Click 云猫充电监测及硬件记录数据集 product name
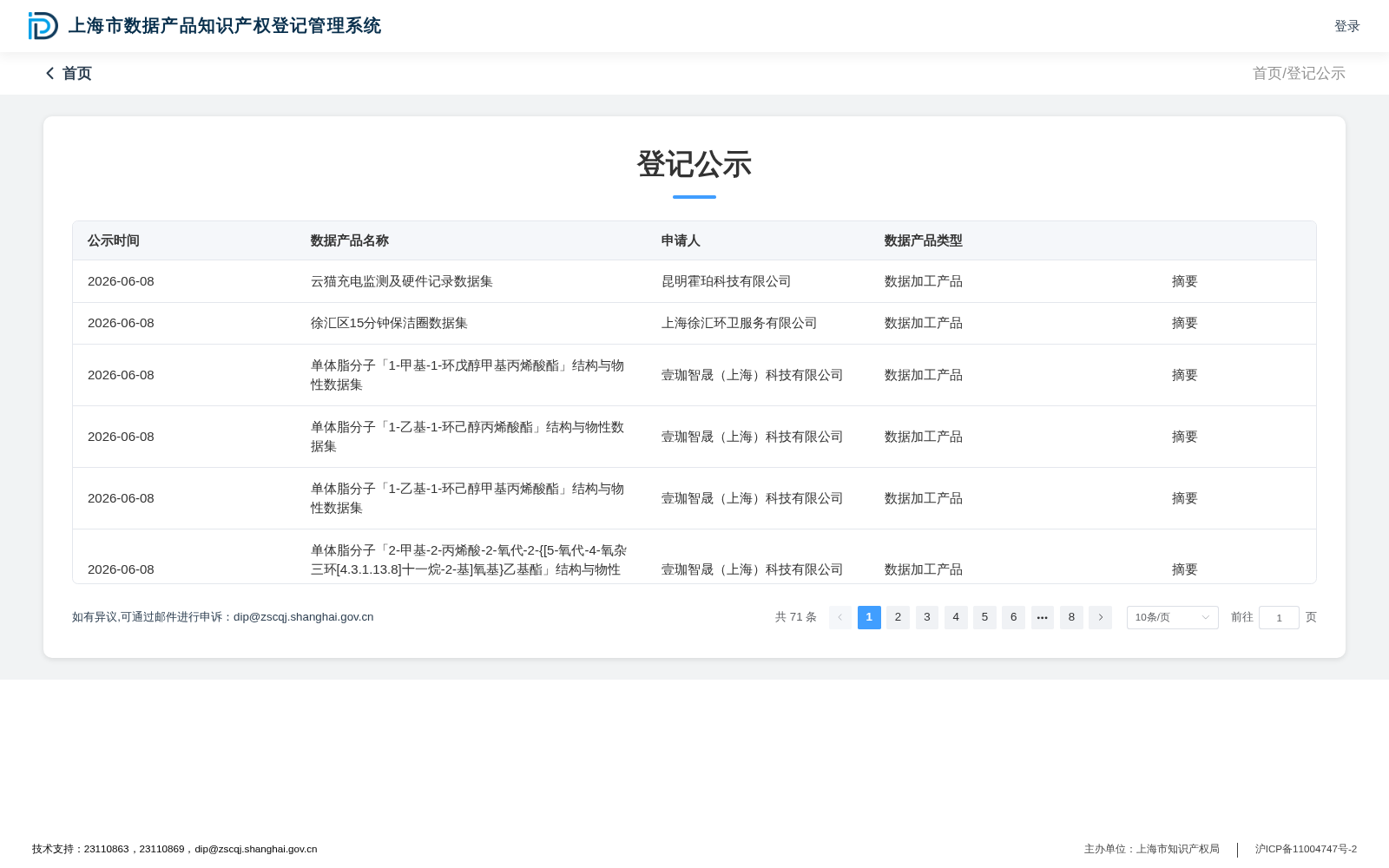Viewport: 1389px width, 868px height. point(402,281)
